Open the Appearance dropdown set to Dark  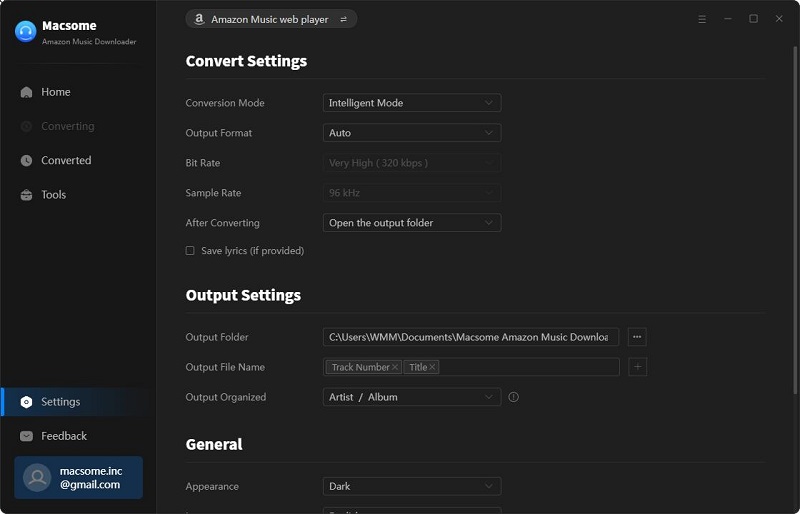click(x=412, y=486)
